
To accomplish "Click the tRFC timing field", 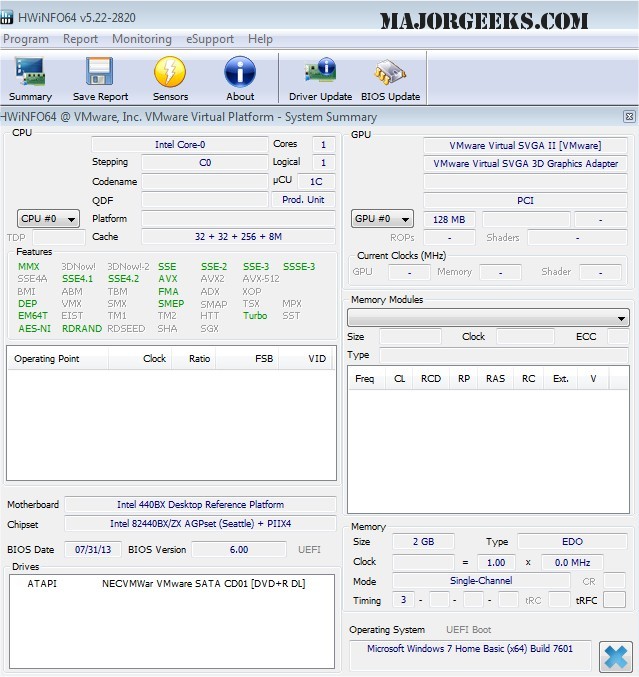I will point(614,600).
